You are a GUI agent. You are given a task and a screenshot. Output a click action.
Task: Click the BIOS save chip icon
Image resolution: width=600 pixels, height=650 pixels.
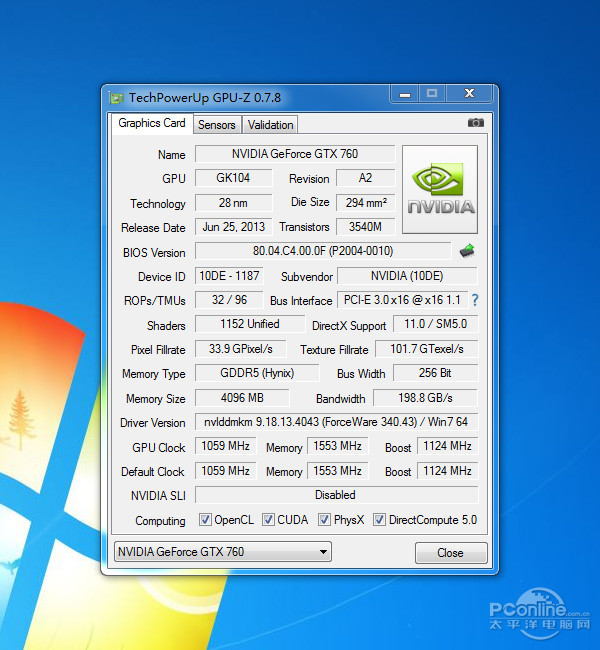(466, 251)
